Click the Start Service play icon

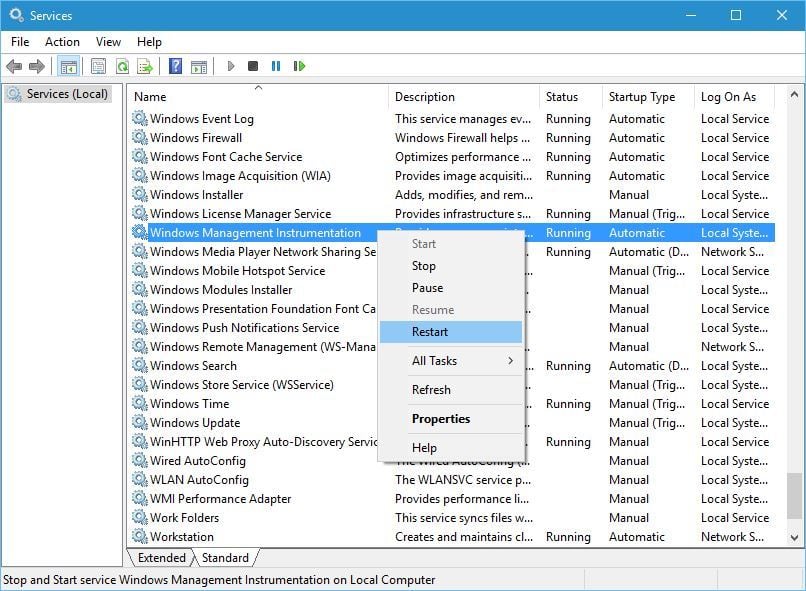coord(230,66)
